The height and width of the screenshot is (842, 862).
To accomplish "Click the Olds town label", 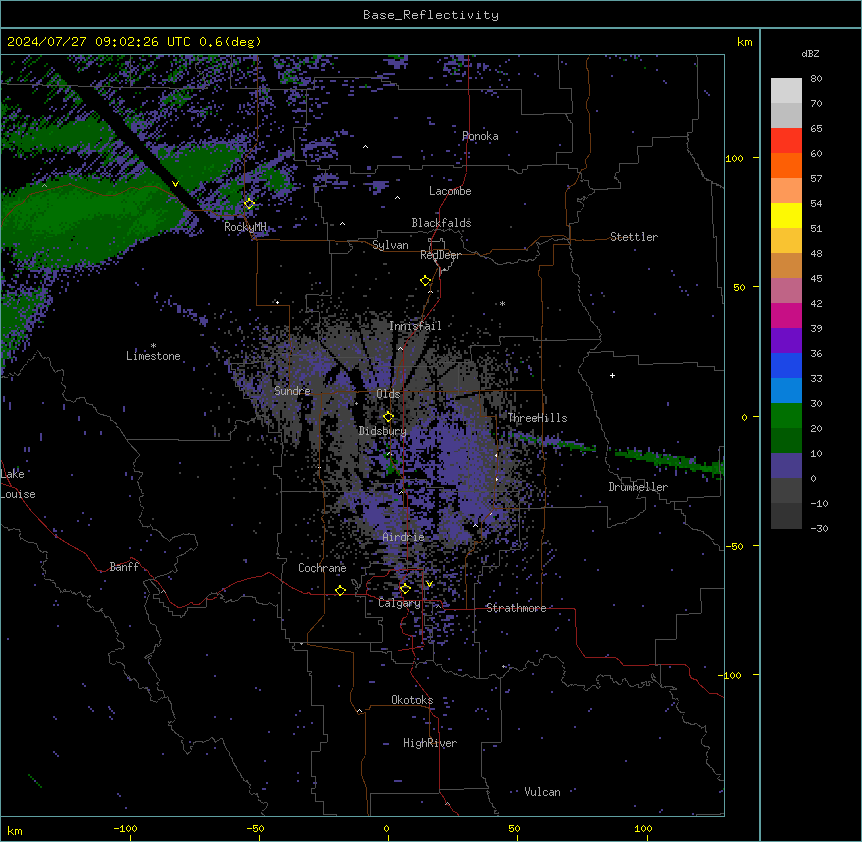I will [388, 394].
